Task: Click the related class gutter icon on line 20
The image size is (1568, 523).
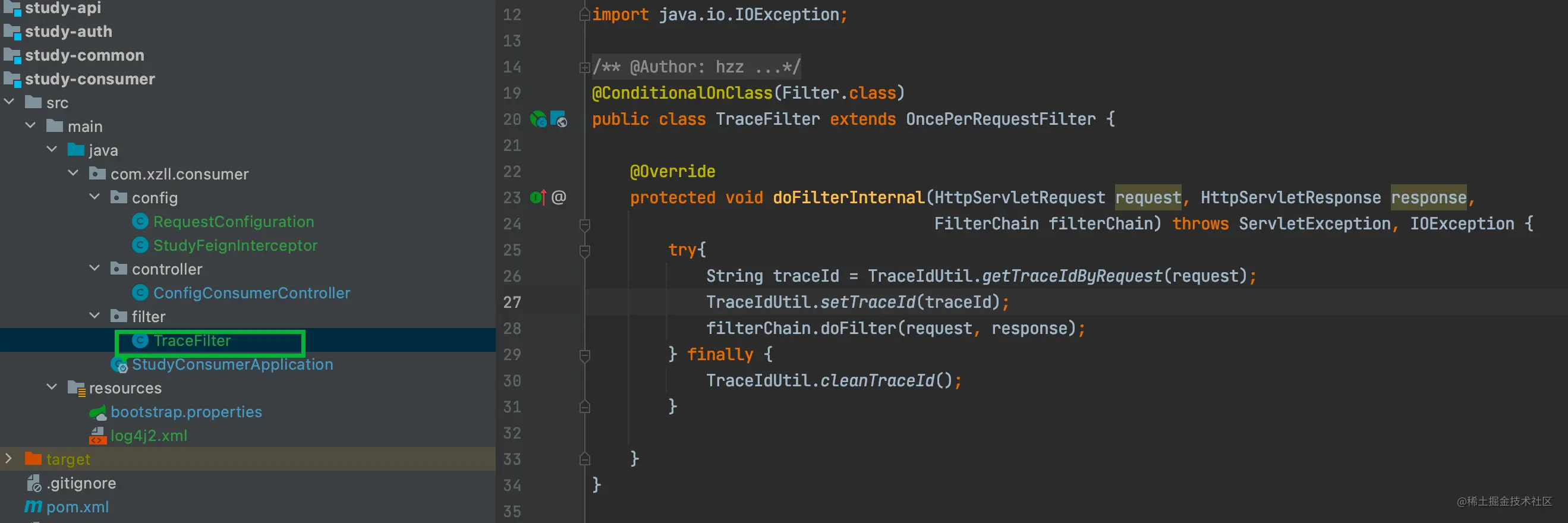Action: [x=559, y=119]
